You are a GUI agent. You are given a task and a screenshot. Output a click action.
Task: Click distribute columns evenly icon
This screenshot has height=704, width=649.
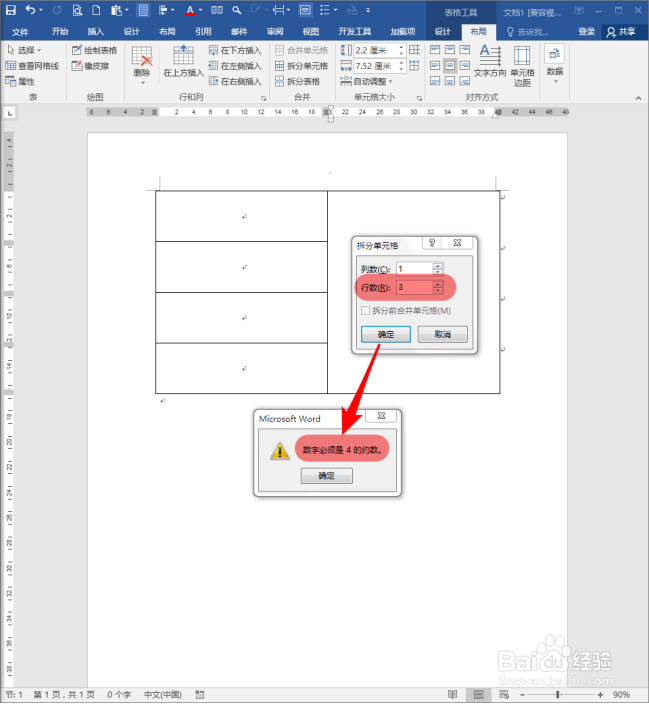pyautogui.click(x=415, y=66)
